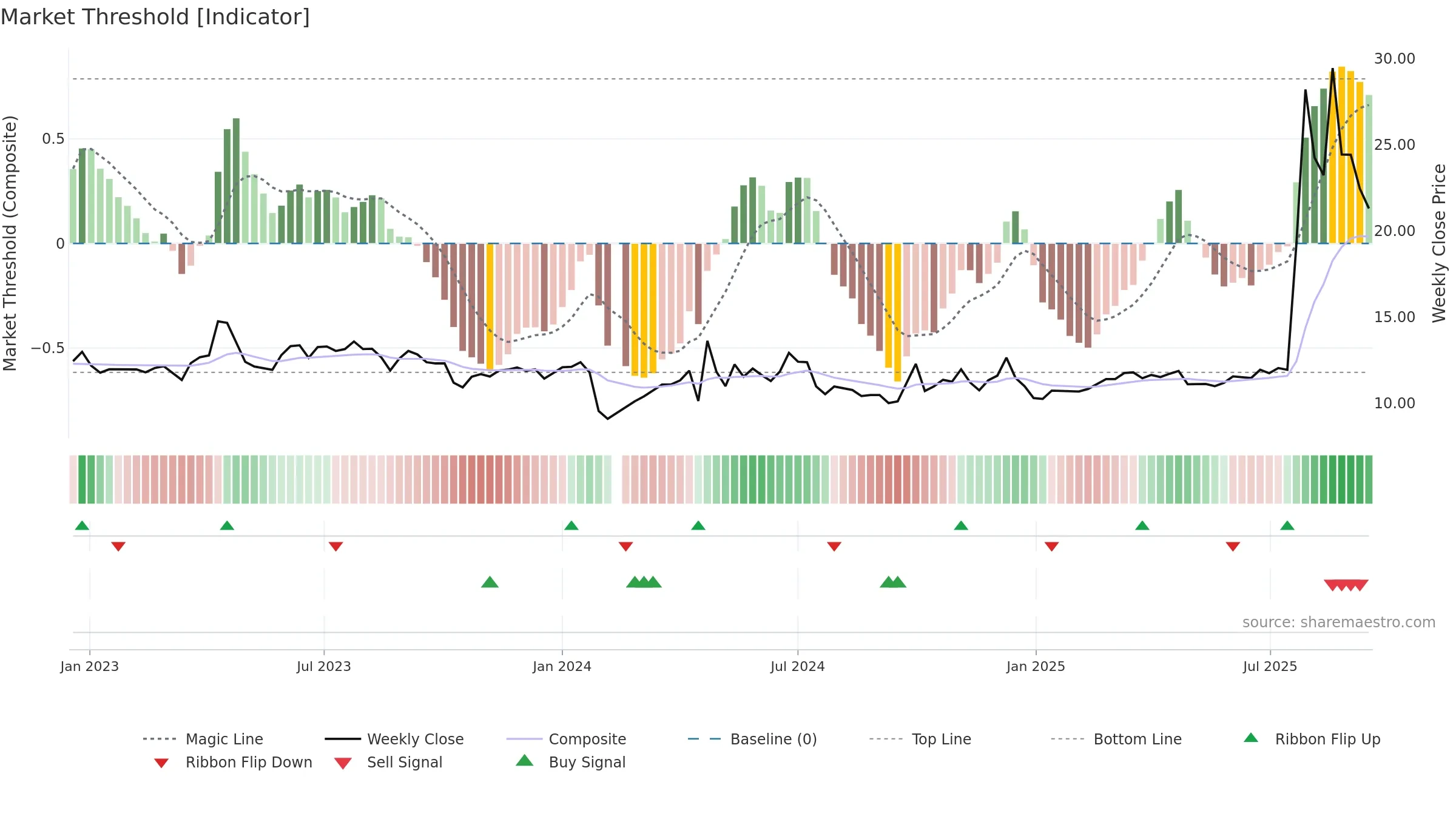Toggle the Composite legend entry
Screen dimensions: 1456x819
(567, 739)
